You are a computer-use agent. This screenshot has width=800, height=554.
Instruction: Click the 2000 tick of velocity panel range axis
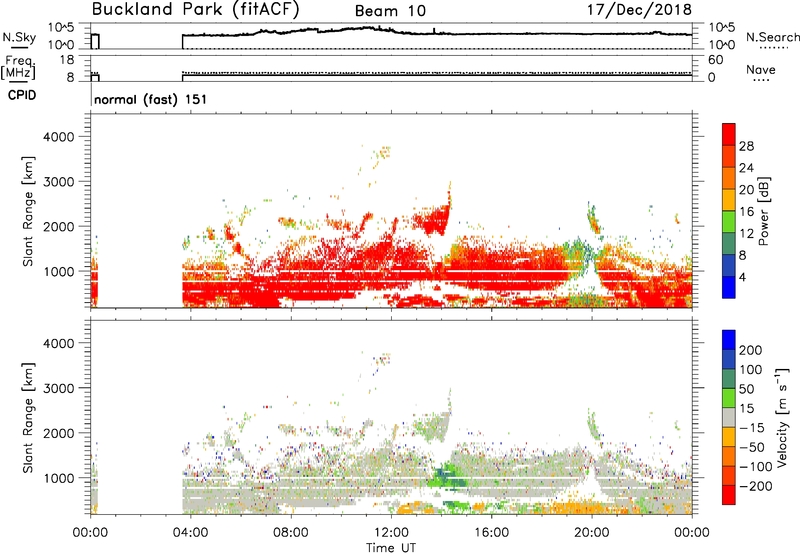(59, 433)
